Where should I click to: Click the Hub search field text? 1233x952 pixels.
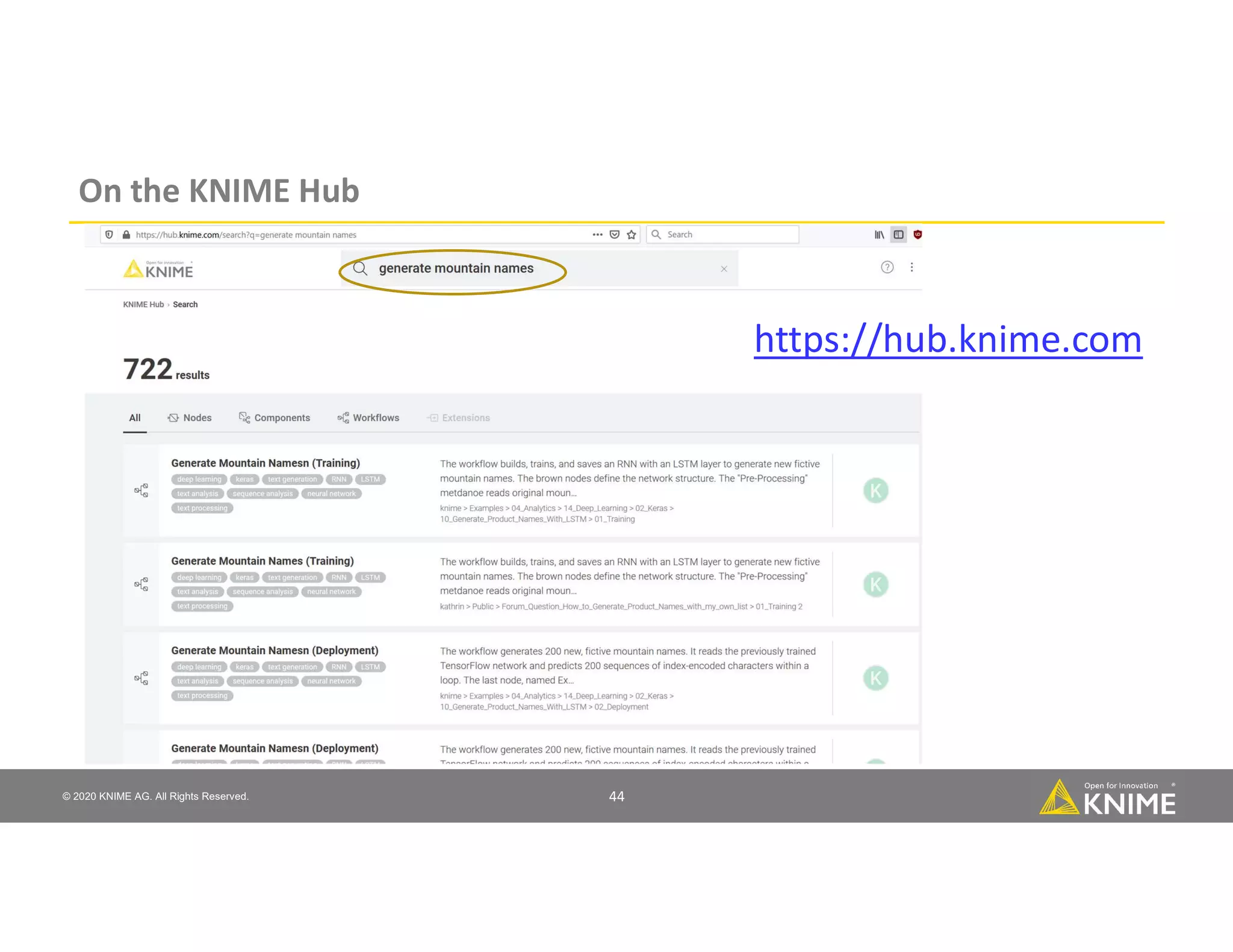tap(456, 268)
